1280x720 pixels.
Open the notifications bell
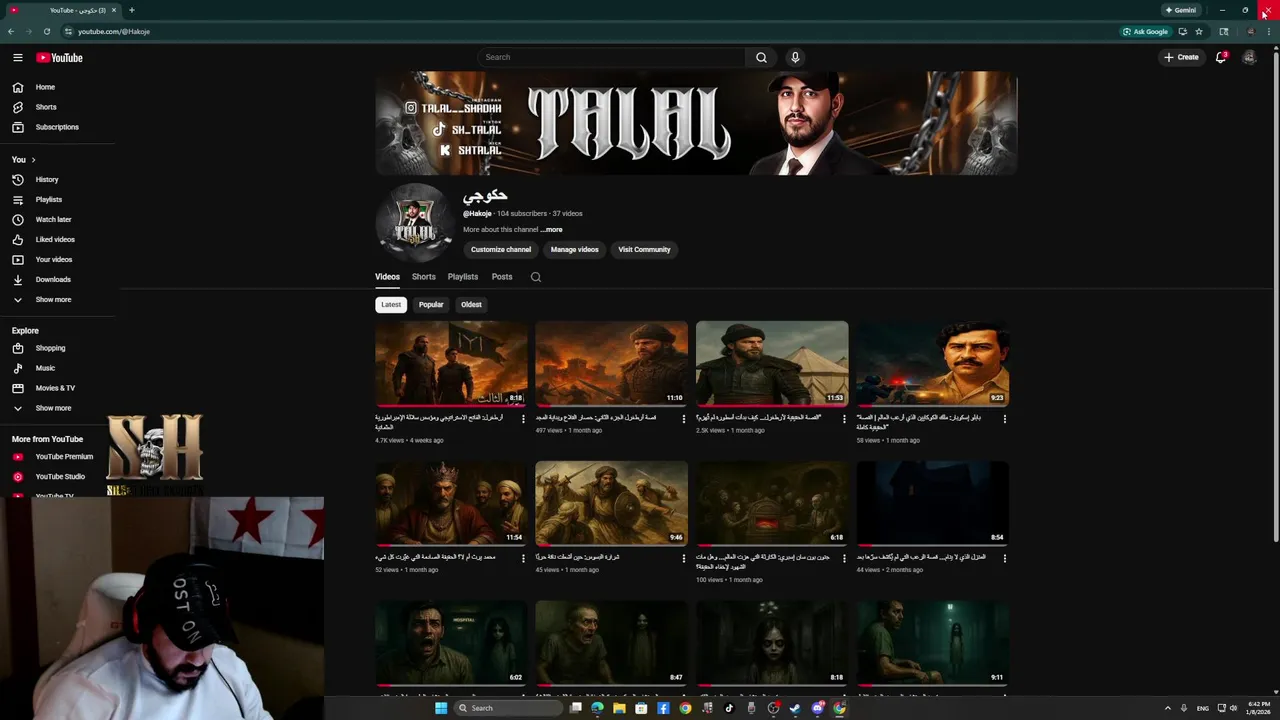[x=1221, y=57]
